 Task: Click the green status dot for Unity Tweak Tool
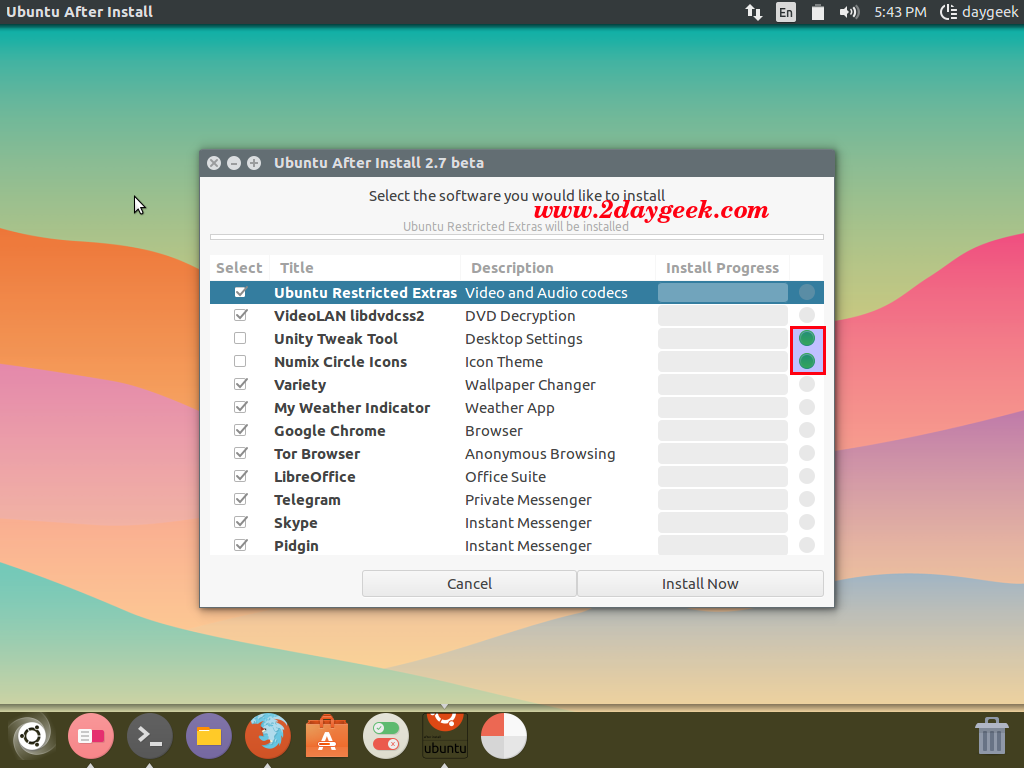[x=807, y=338]
